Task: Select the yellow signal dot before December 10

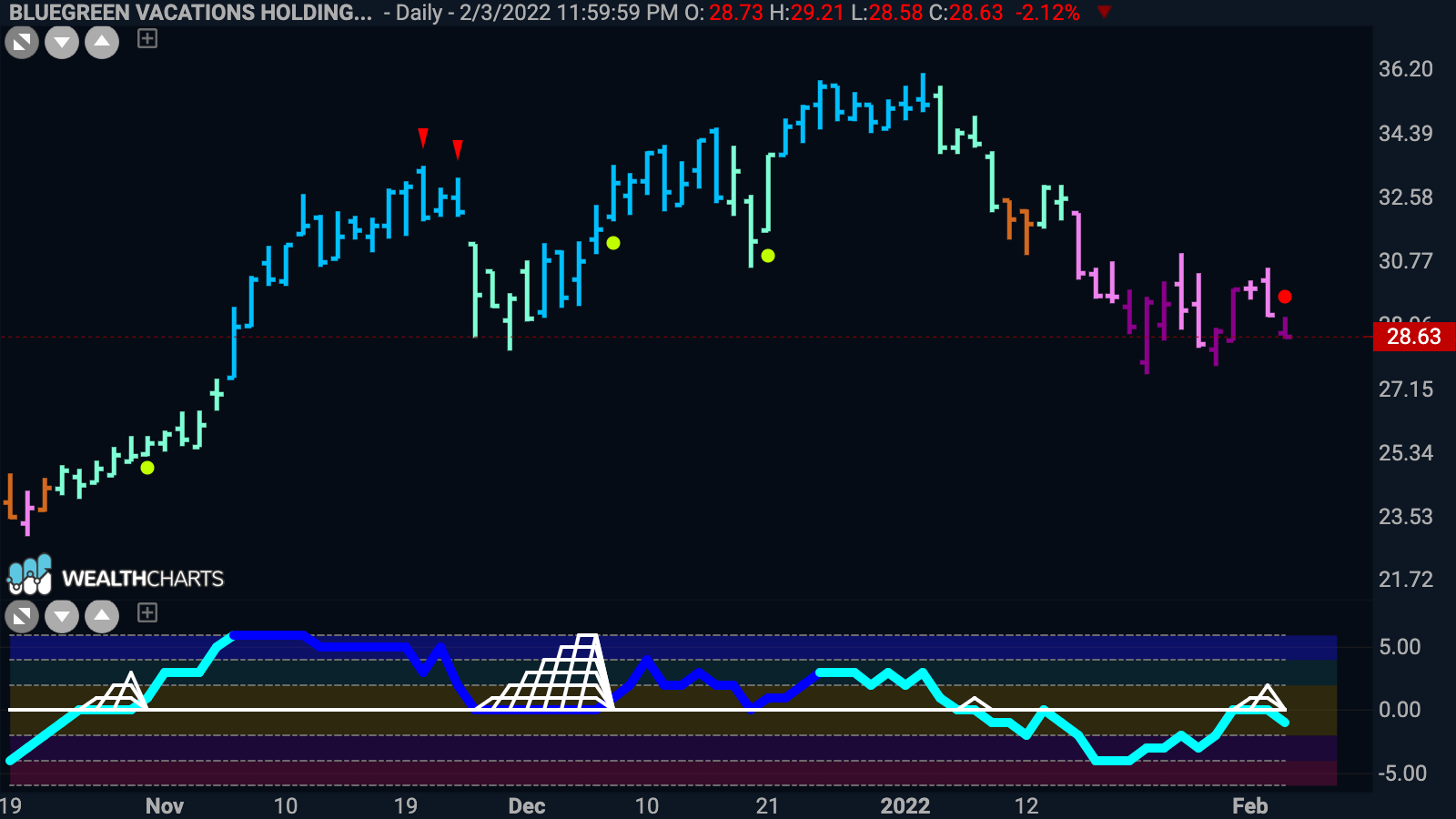Action: (x=613, y=243)
